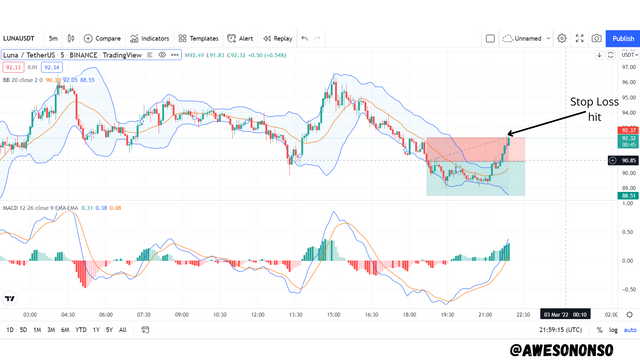
Task: Open the go-to-date calendar icon
Action: [x=145, y=329]
